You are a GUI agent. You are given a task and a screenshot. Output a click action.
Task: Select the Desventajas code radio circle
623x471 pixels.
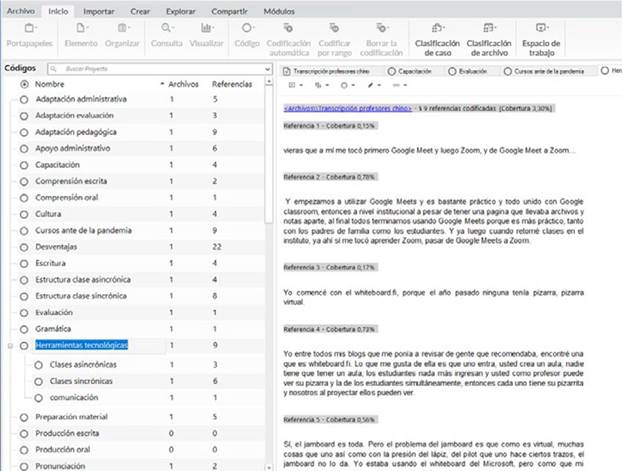click(24, 247)
